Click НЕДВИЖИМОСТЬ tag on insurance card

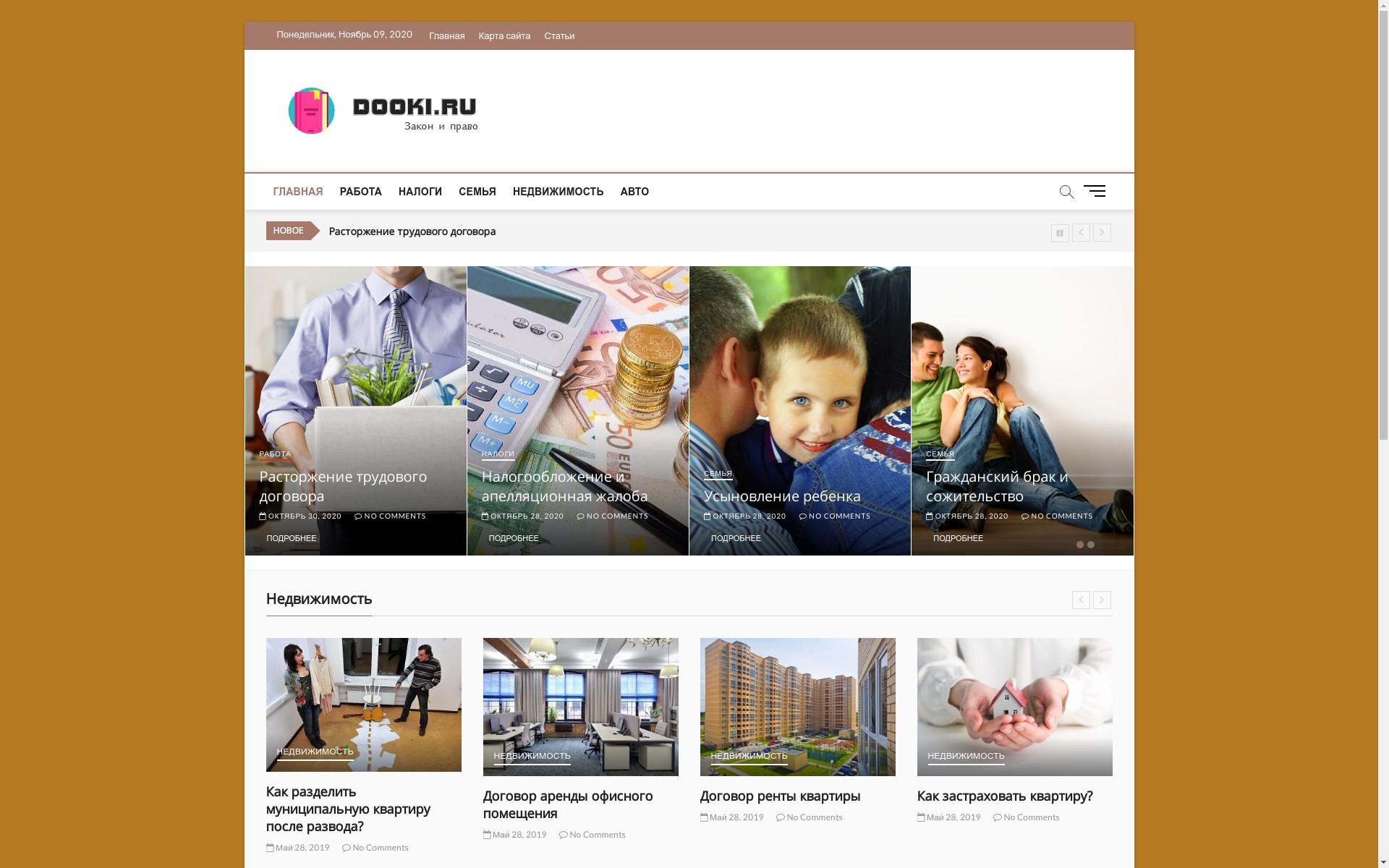pyautogui.click(x=967, y=756)
